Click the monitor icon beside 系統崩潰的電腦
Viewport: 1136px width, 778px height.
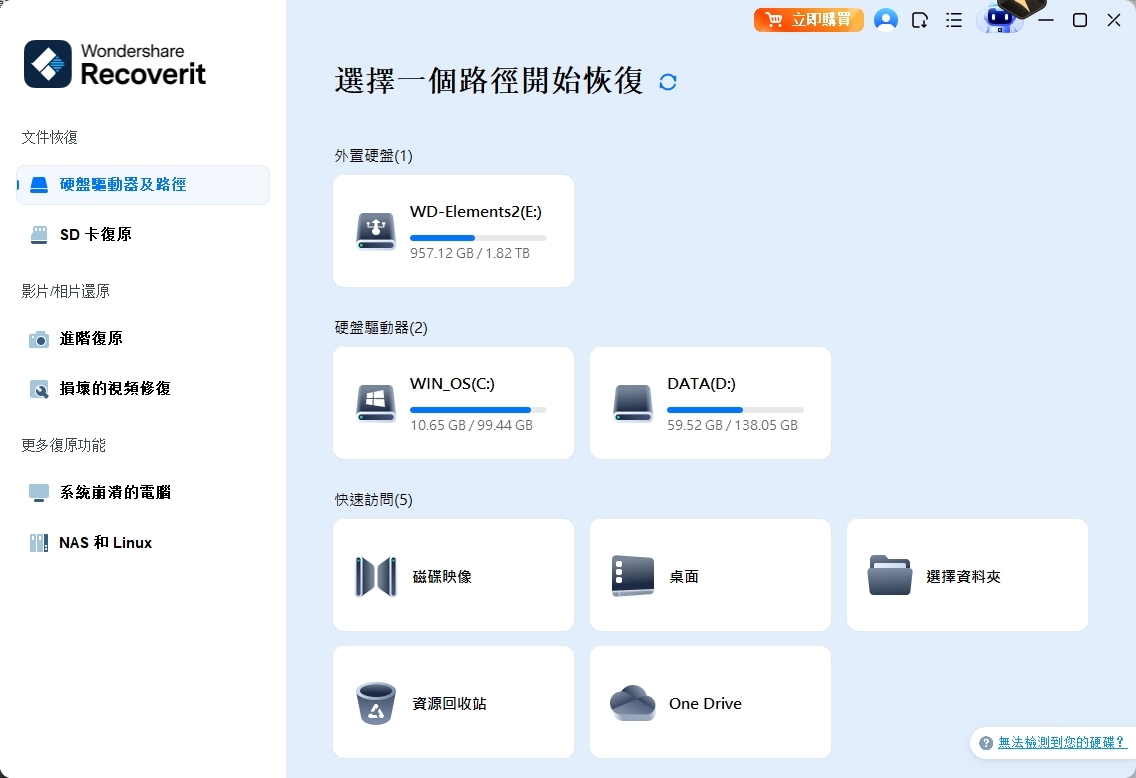tap(39, 493)
